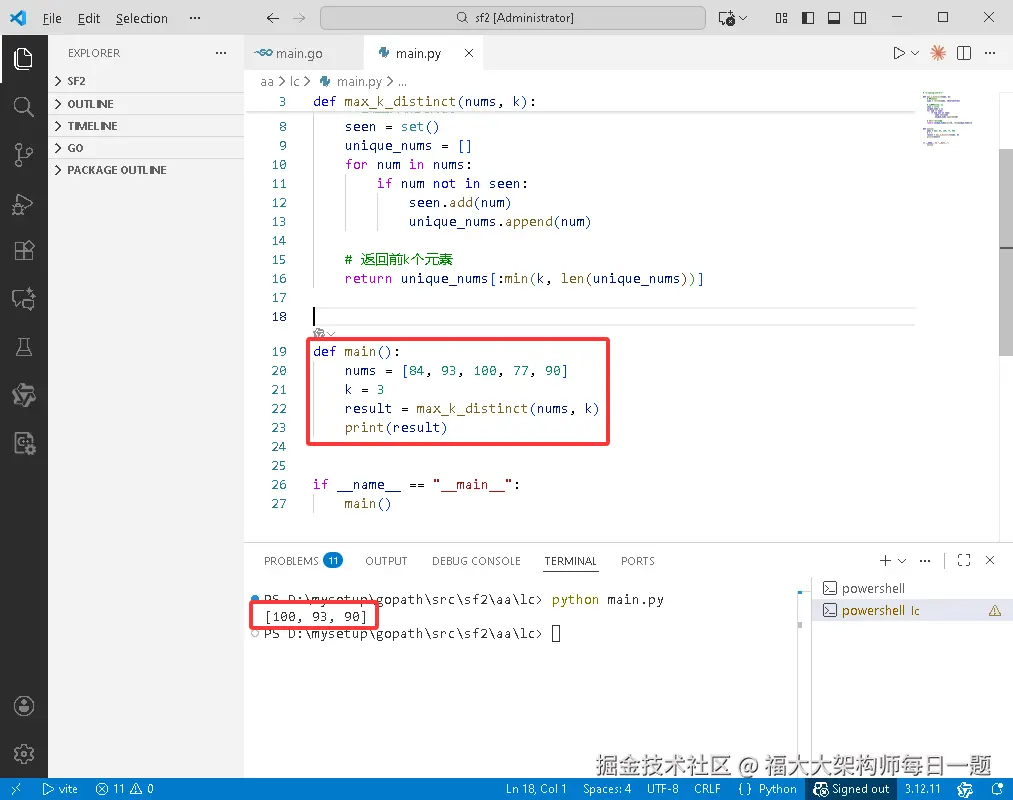Switch to the PROBLEMS panel tab
This screenshot has height=800, width=1013.
(x=302, y=560)
